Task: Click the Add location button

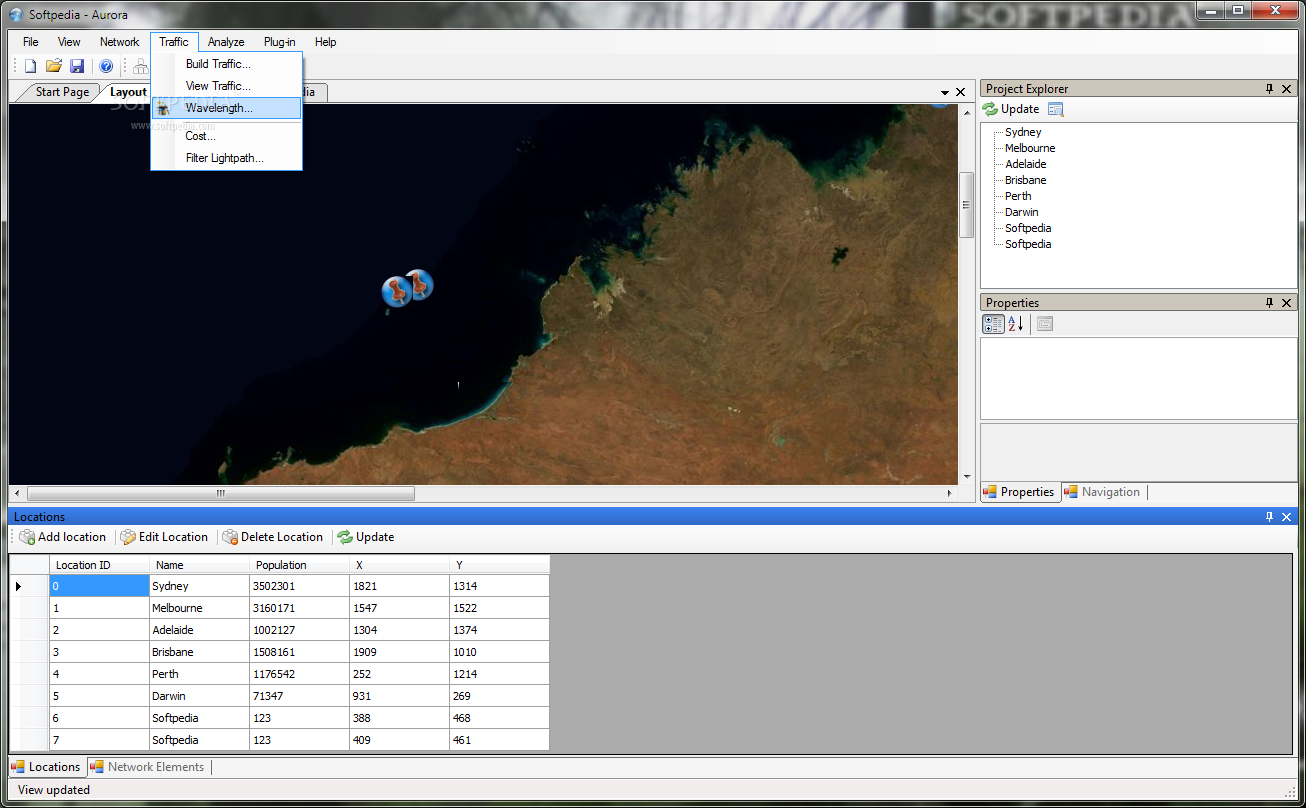Action: point(62,537)
